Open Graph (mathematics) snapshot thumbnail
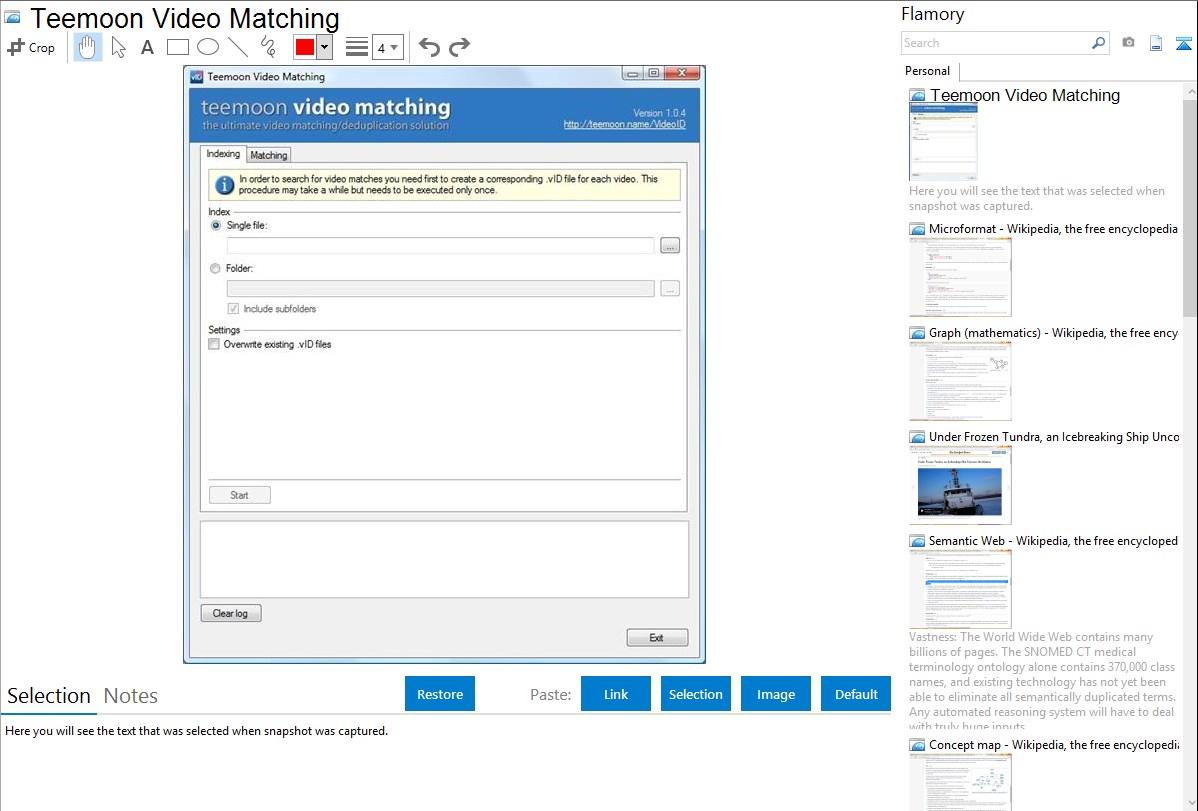Image resolution: width=1198 pixels, height=811 pixels. point(960,381)
